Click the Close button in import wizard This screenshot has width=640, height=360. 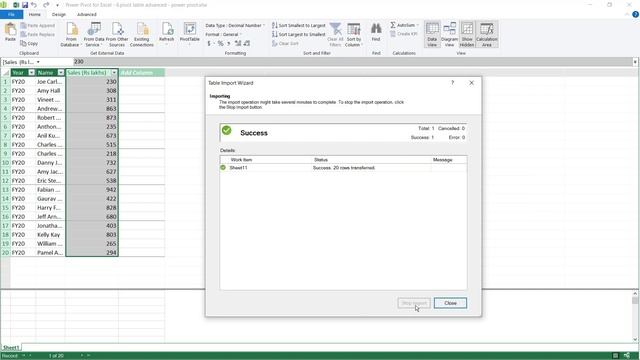pyautogui.click(x=450, y=303)
